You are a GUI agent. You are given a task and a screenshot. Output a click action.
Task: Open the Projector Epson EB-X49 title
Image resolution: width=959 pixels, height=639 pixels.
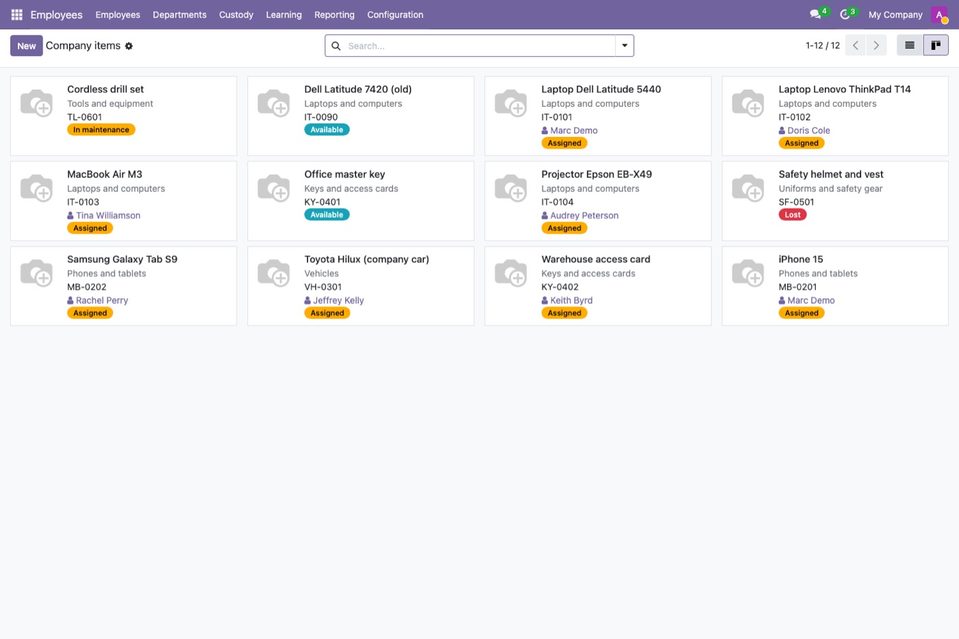pyautogui.click(x=596, y=174)
